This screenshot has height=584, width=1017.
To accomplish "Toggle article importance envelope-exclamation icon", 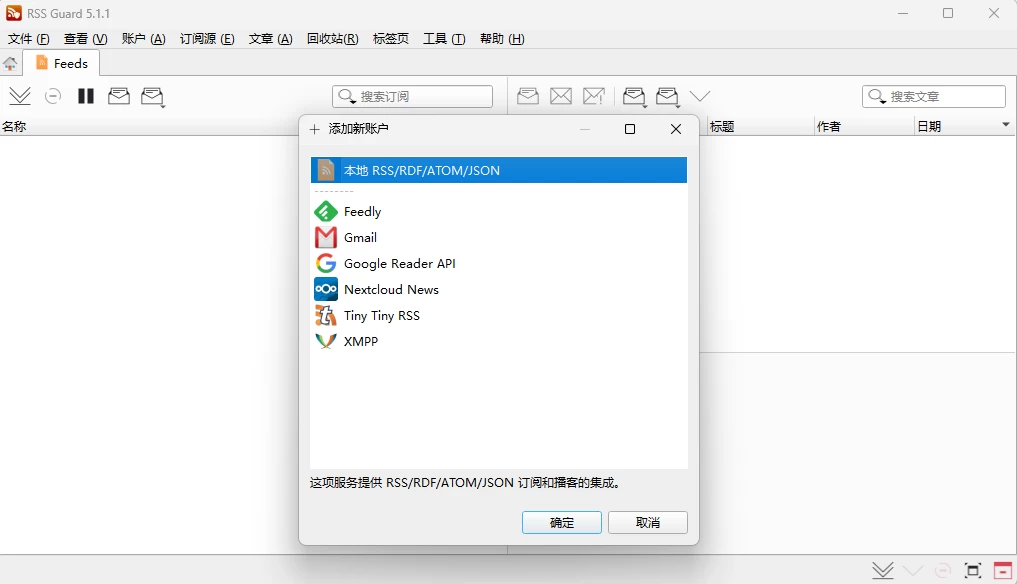I will click(x=594, y=97).
